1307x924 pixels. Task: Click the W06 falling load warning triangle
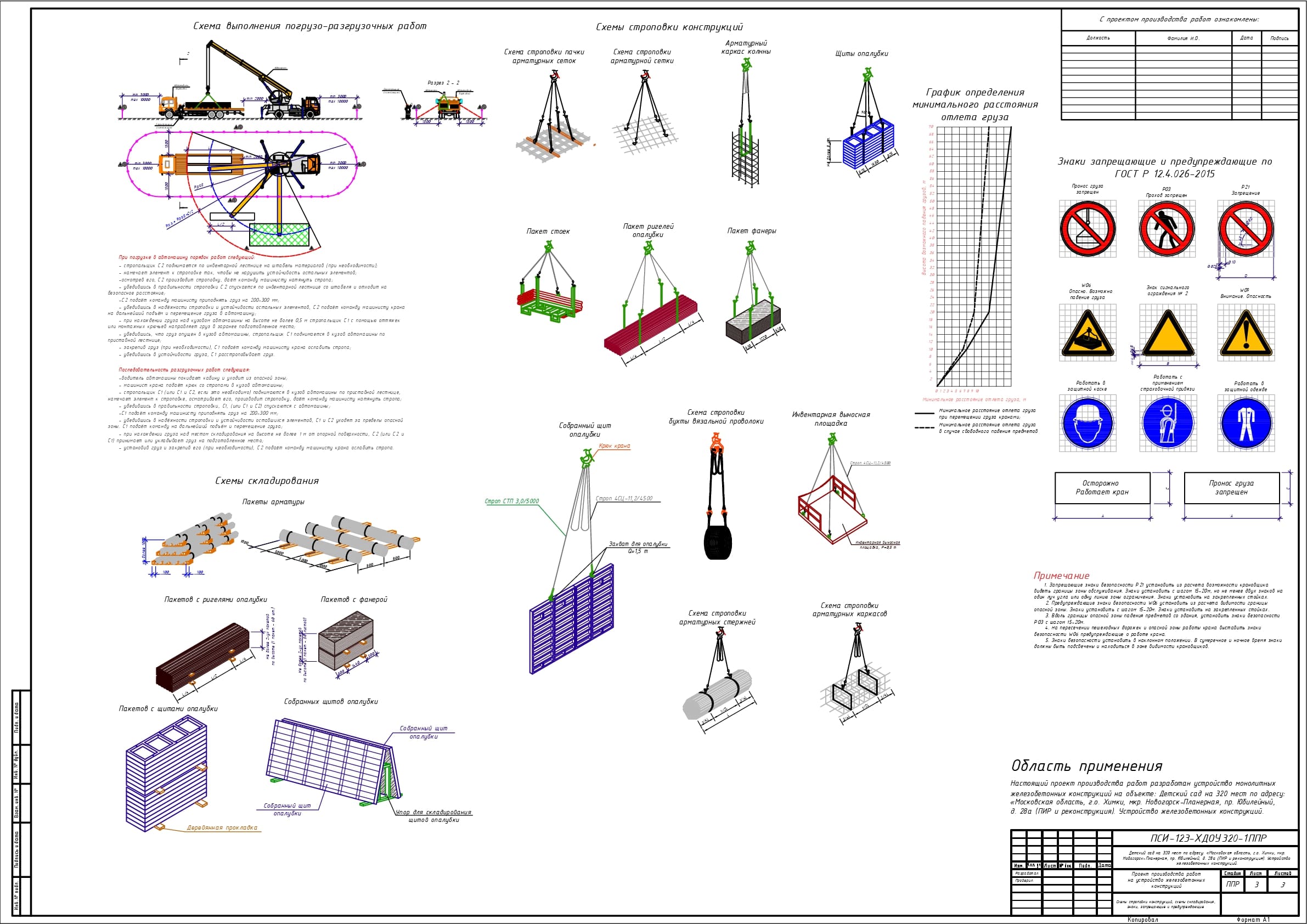1088,333
